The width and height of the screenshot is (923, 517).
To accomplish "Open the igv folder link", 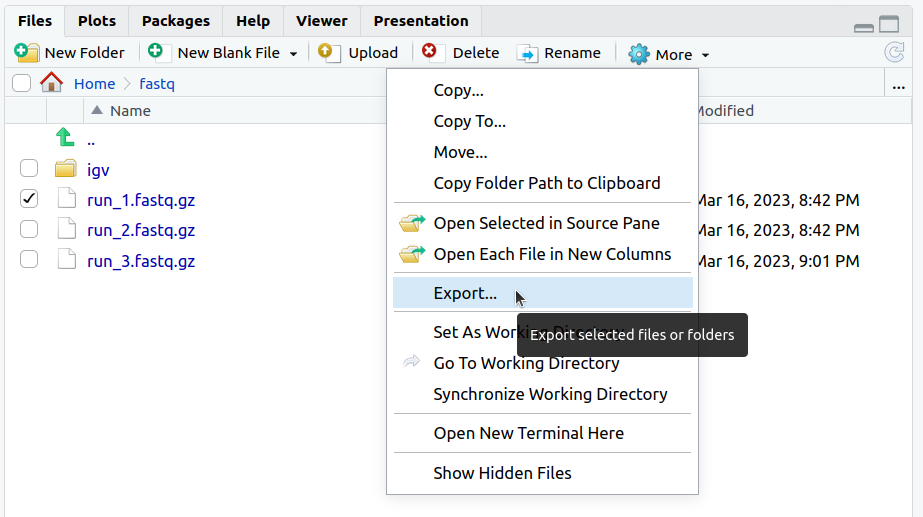I will pos(98,170).
